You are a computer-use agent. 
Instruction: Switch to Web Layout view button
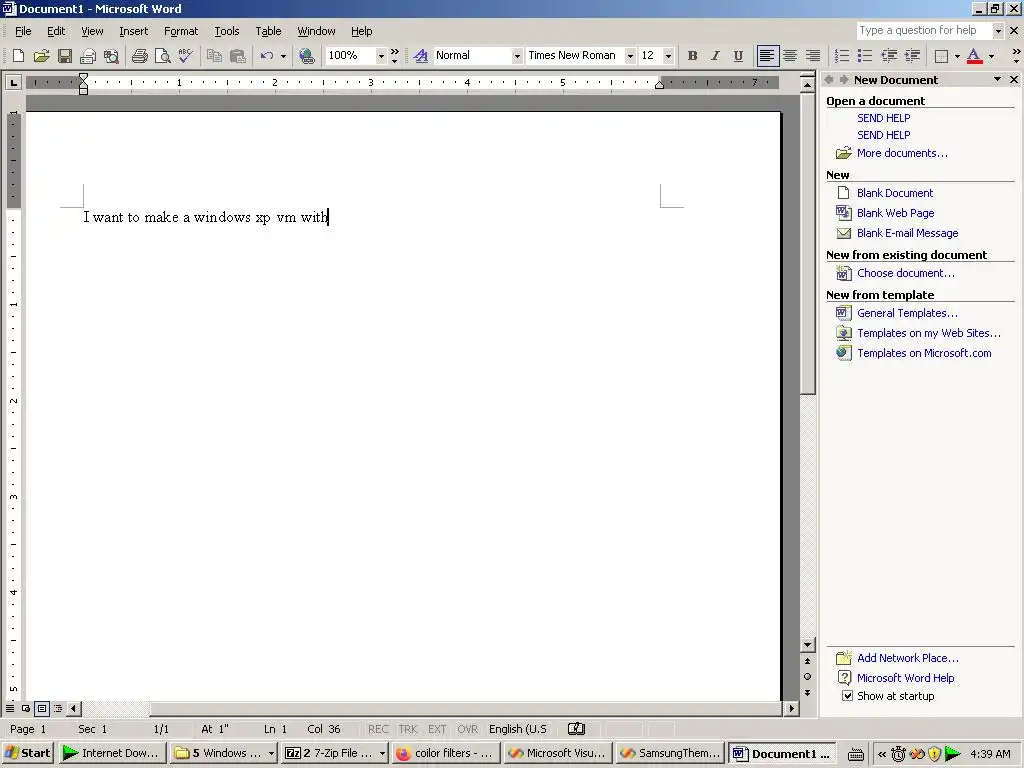tap(26, 709)
